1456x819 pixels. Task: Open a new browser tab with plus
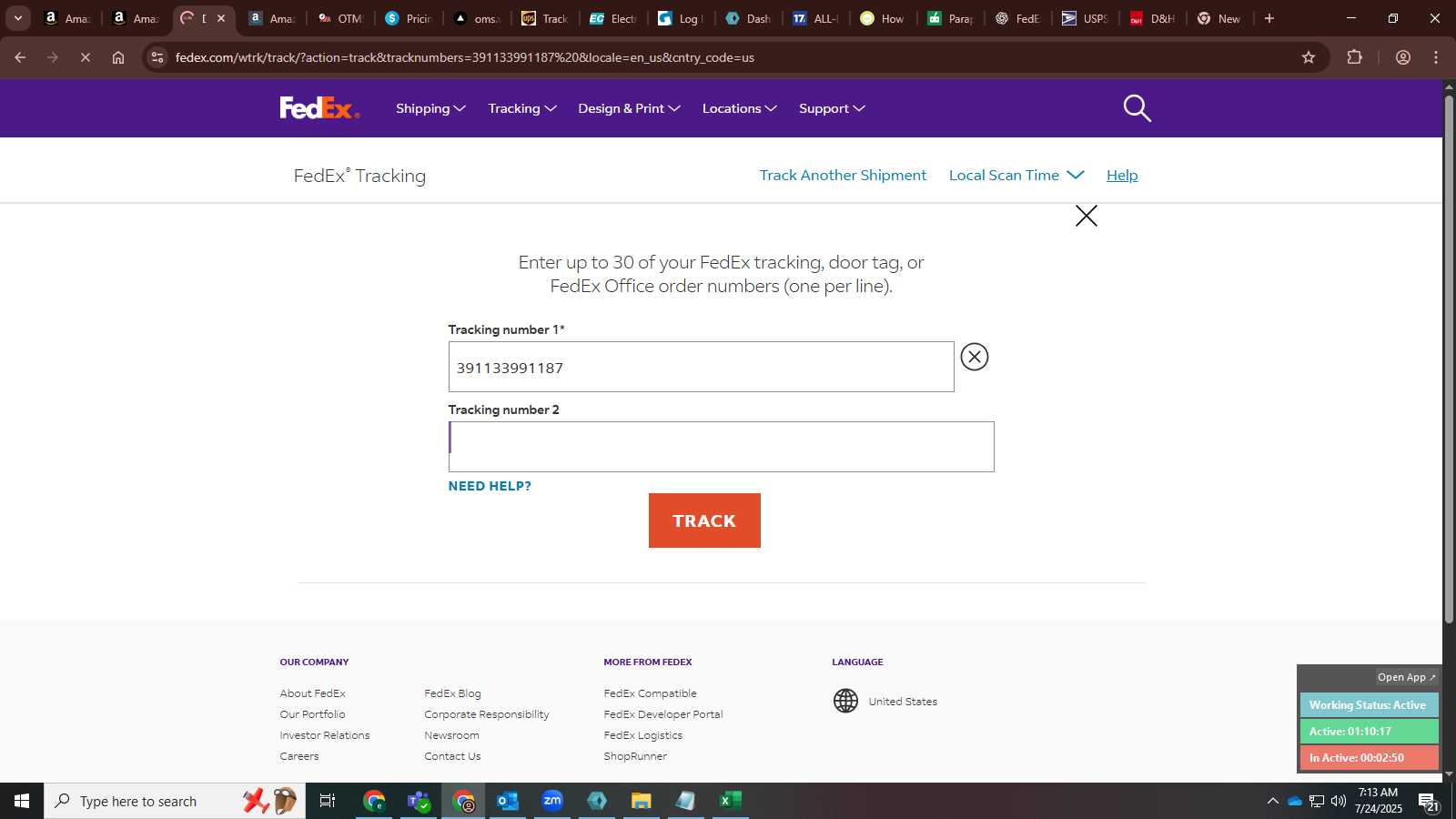tap(1269, 18)
